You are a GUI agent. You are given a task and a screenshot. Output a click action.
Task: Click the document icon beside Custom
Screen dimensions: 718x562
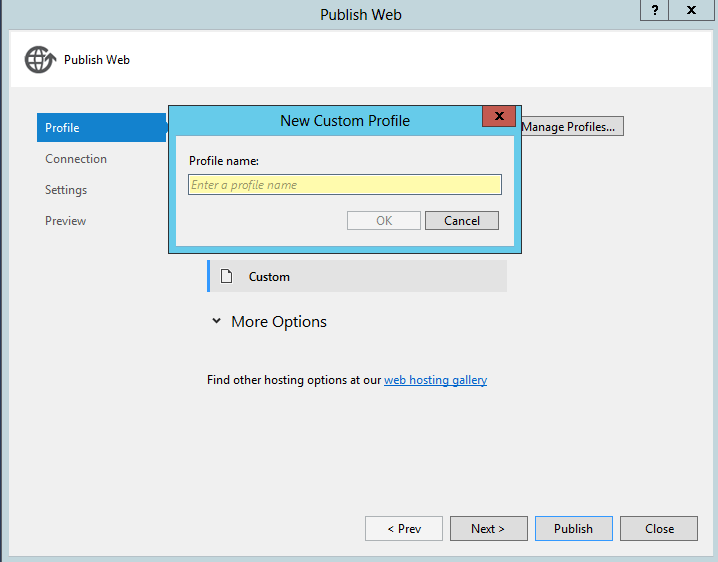click(227, 277)
